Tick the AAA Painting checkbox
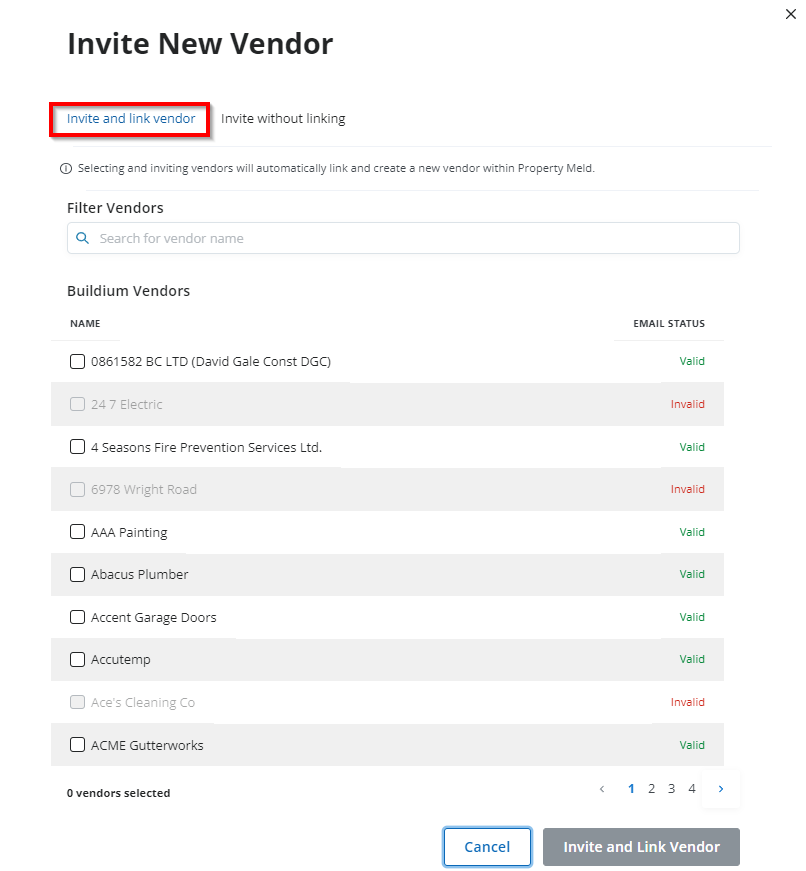Viewport: 806px width, 871px height. pyautogui.click(x=77, y=532)
